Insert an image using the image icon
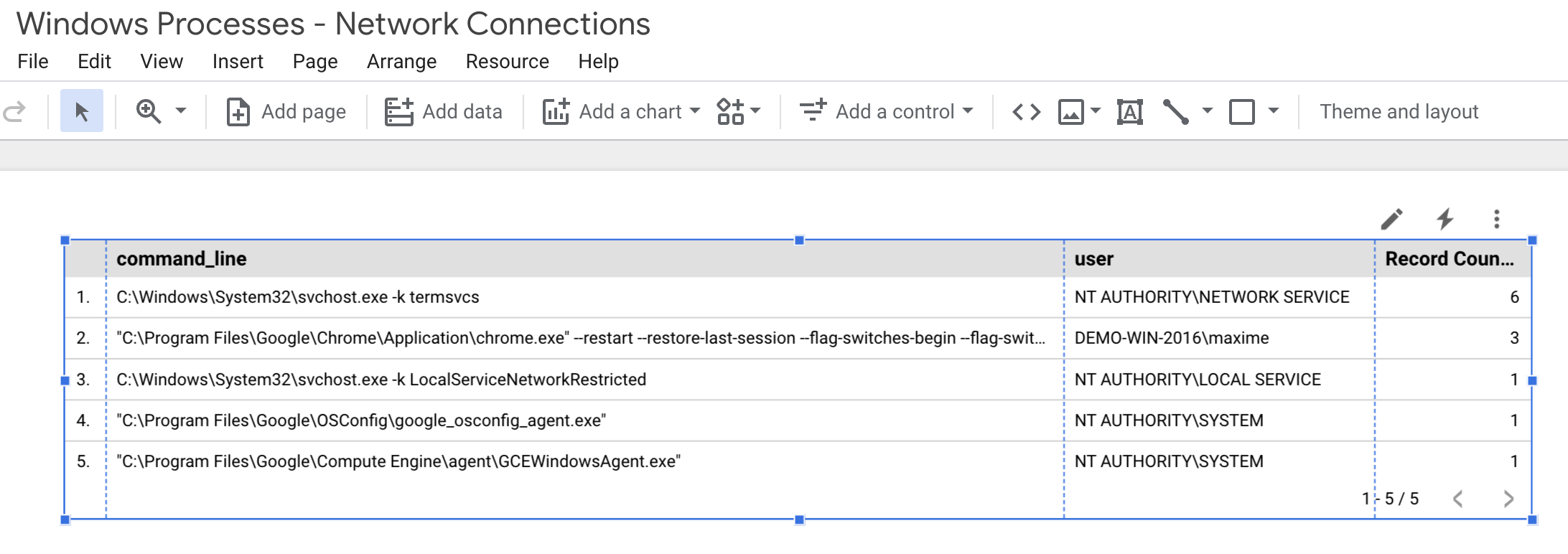 (x=1071, y=111)
